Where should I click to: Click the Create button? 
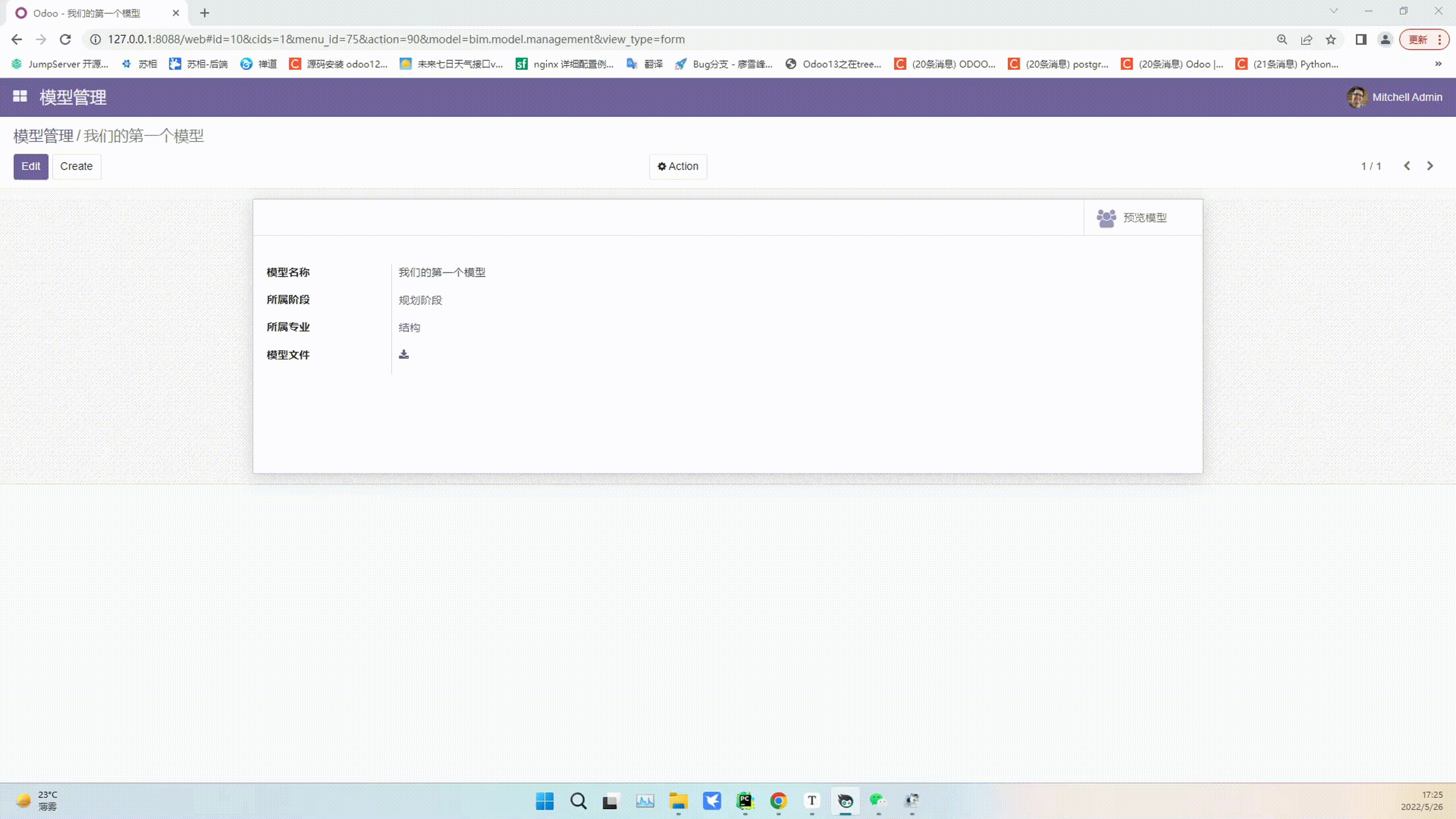coord(76,166)
